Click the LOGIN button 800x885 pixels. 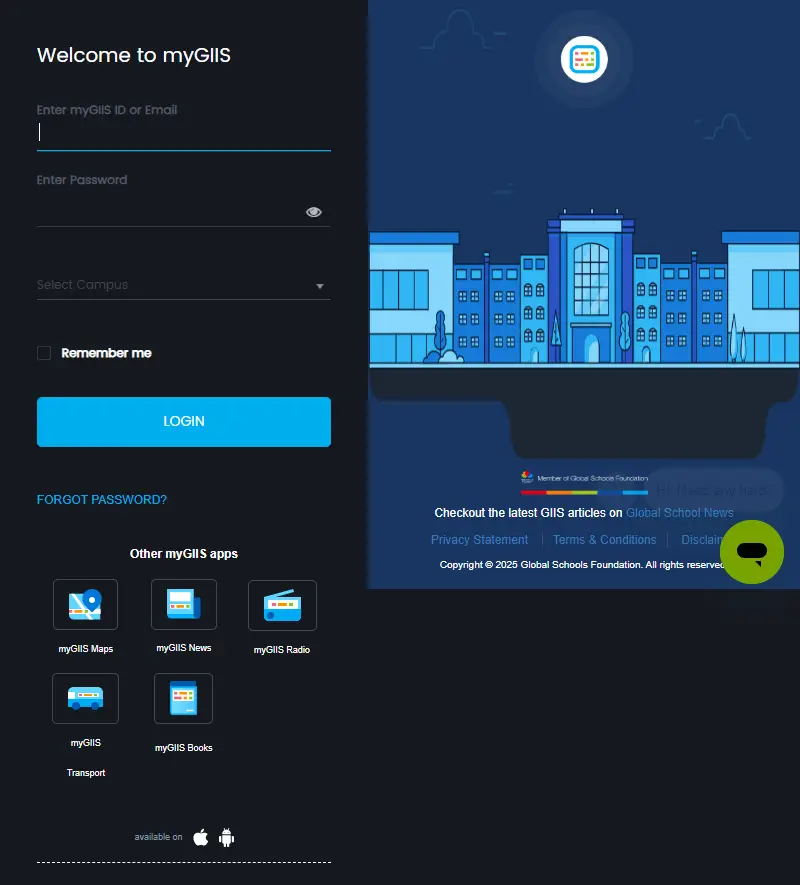[x=183, y=422]
